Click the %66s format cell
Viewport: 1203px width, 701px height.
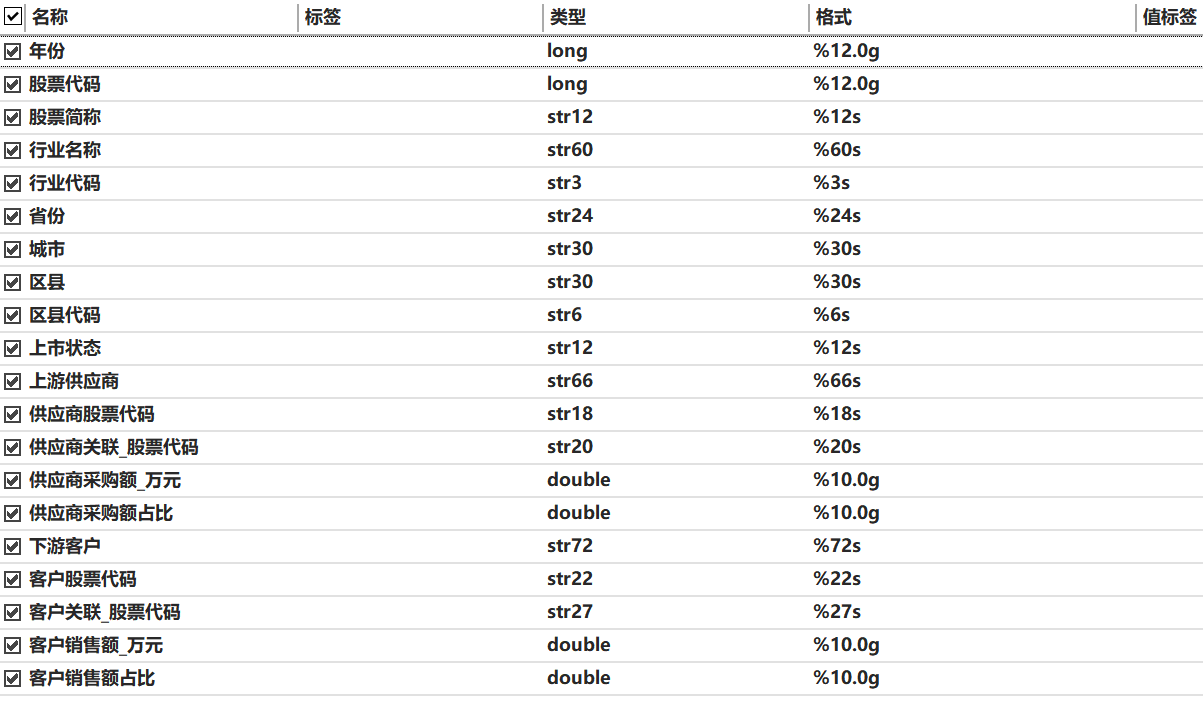pos(837,381)
